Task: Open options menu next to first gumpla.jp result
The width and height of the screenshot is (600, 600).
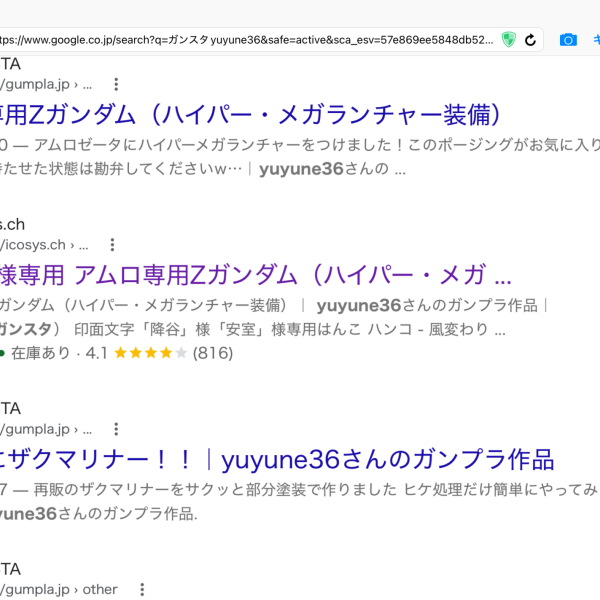Action: click(116, 84)
